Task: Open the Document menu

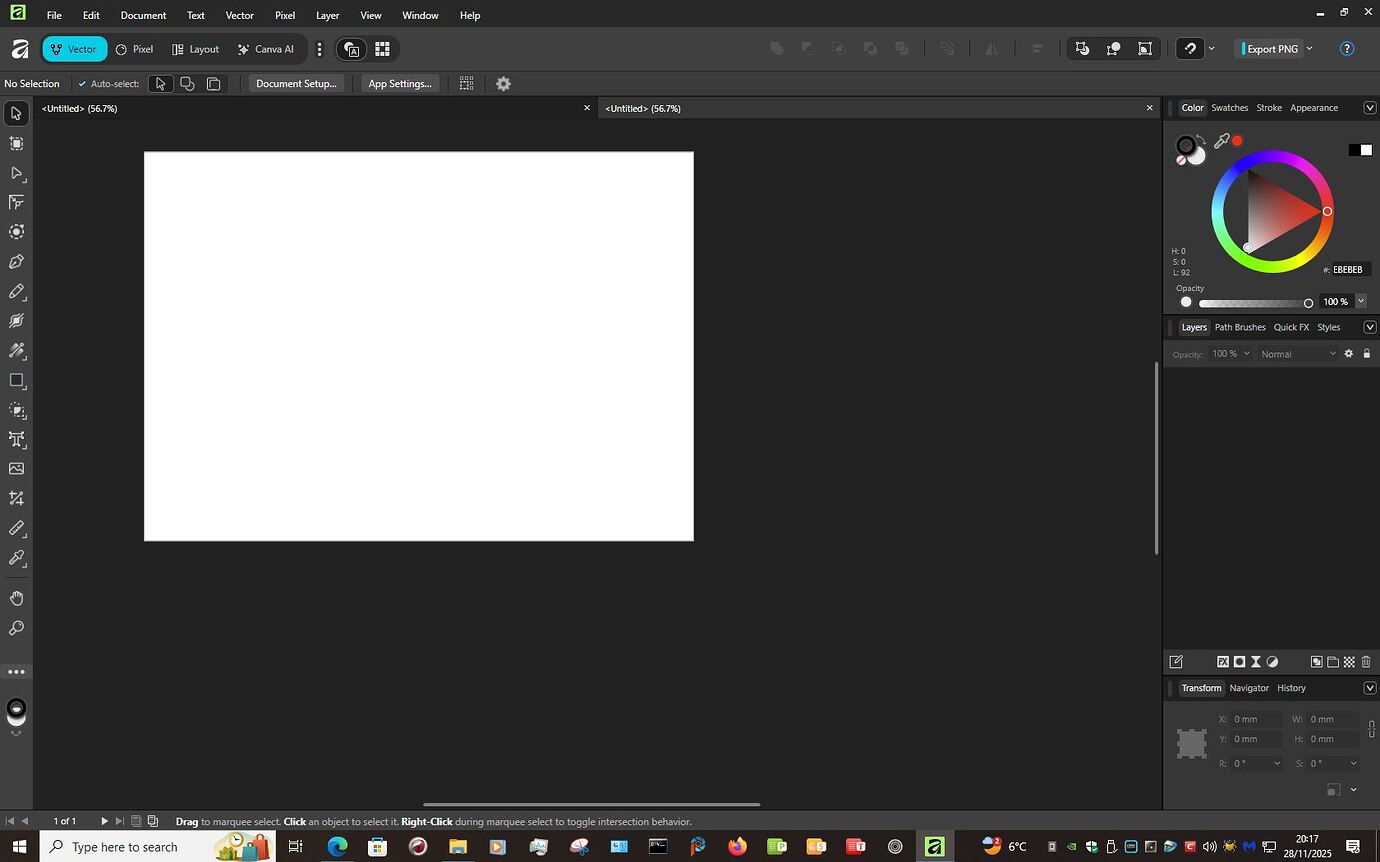Action: pos(143,15)
